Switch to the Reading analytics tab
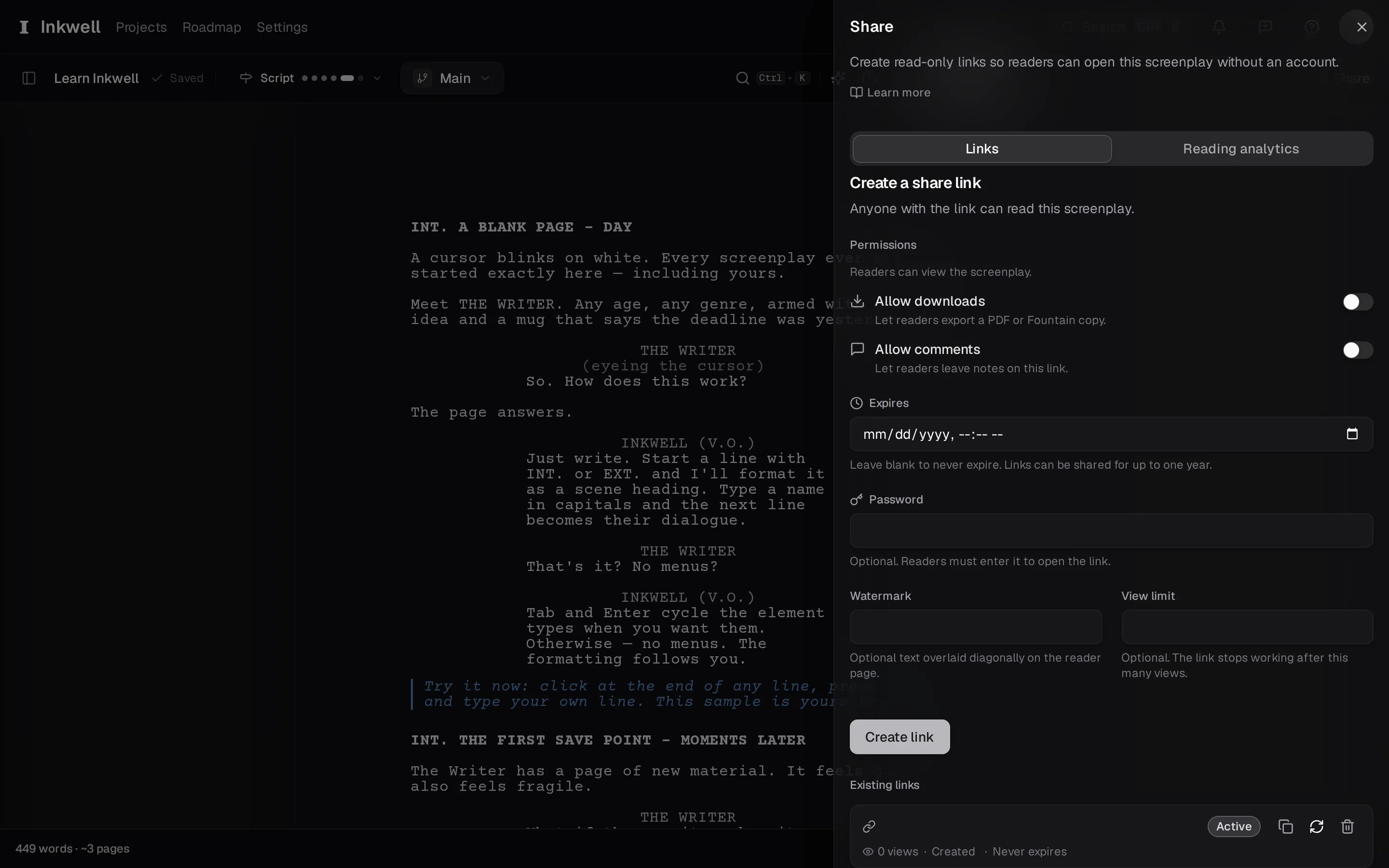 pyautogui.click(x=1241, y=149)
